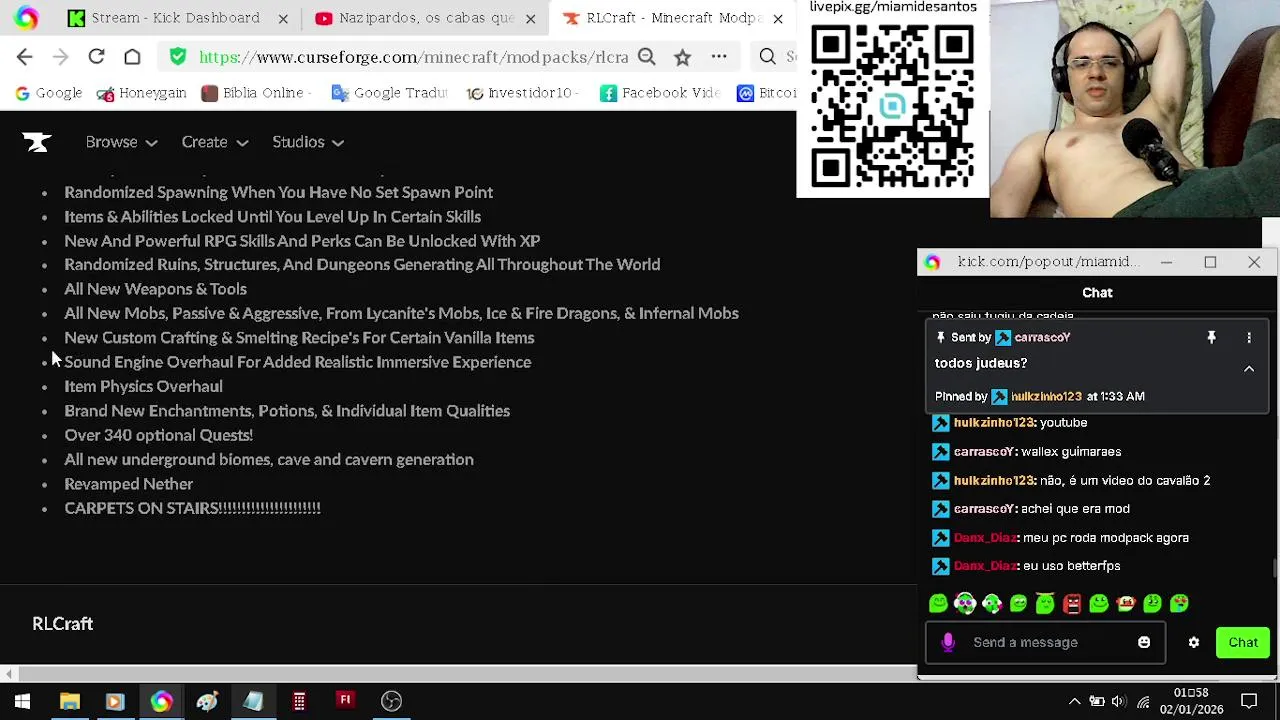Reload the page with the refresh icon

[x=96, y=57]
